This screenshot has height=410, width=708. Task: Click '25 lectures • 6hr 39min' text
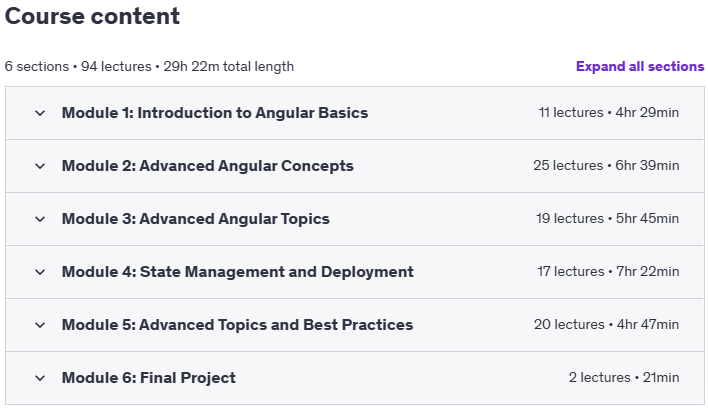point(606,165)
